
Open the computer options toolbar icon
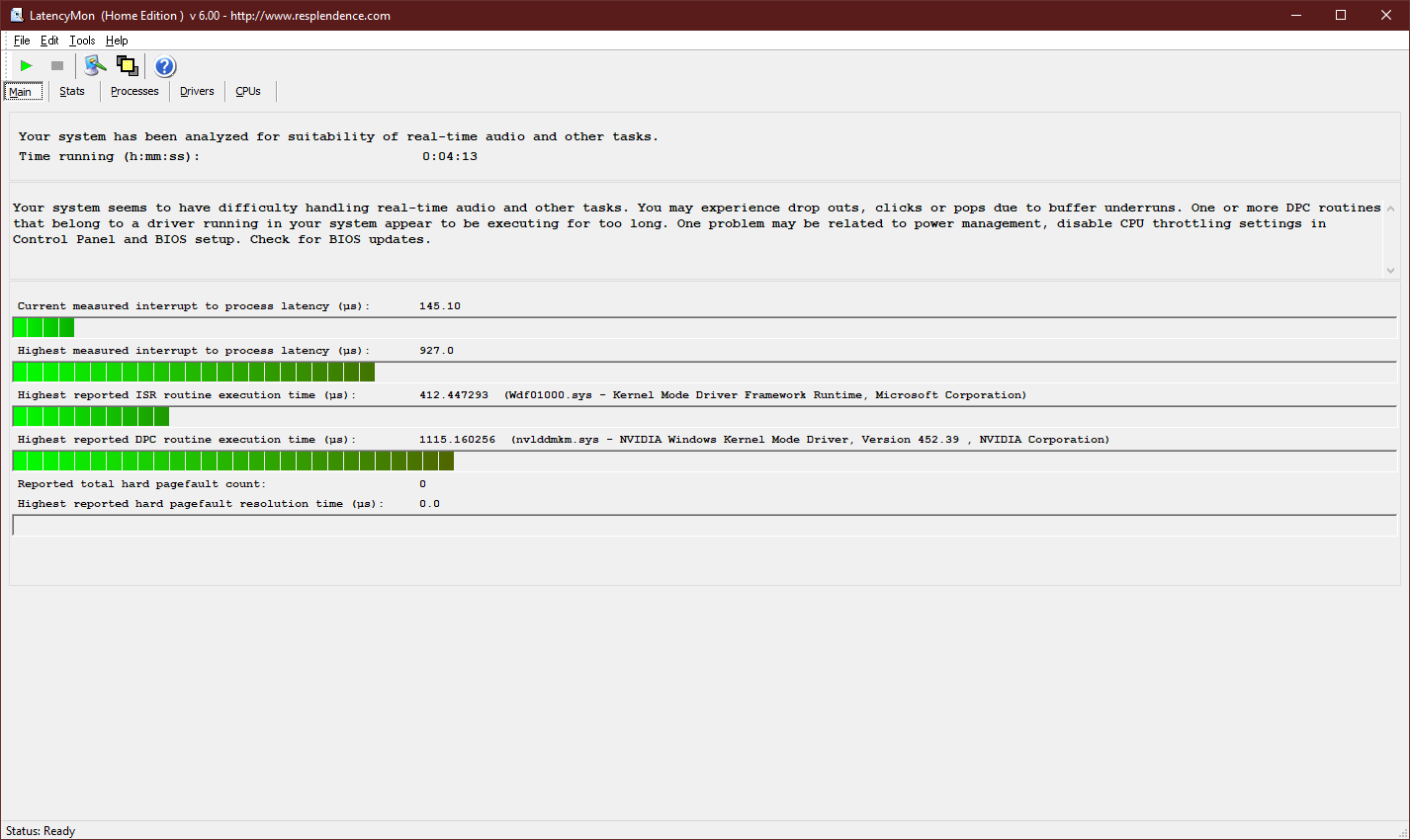[x=95, y=66]
